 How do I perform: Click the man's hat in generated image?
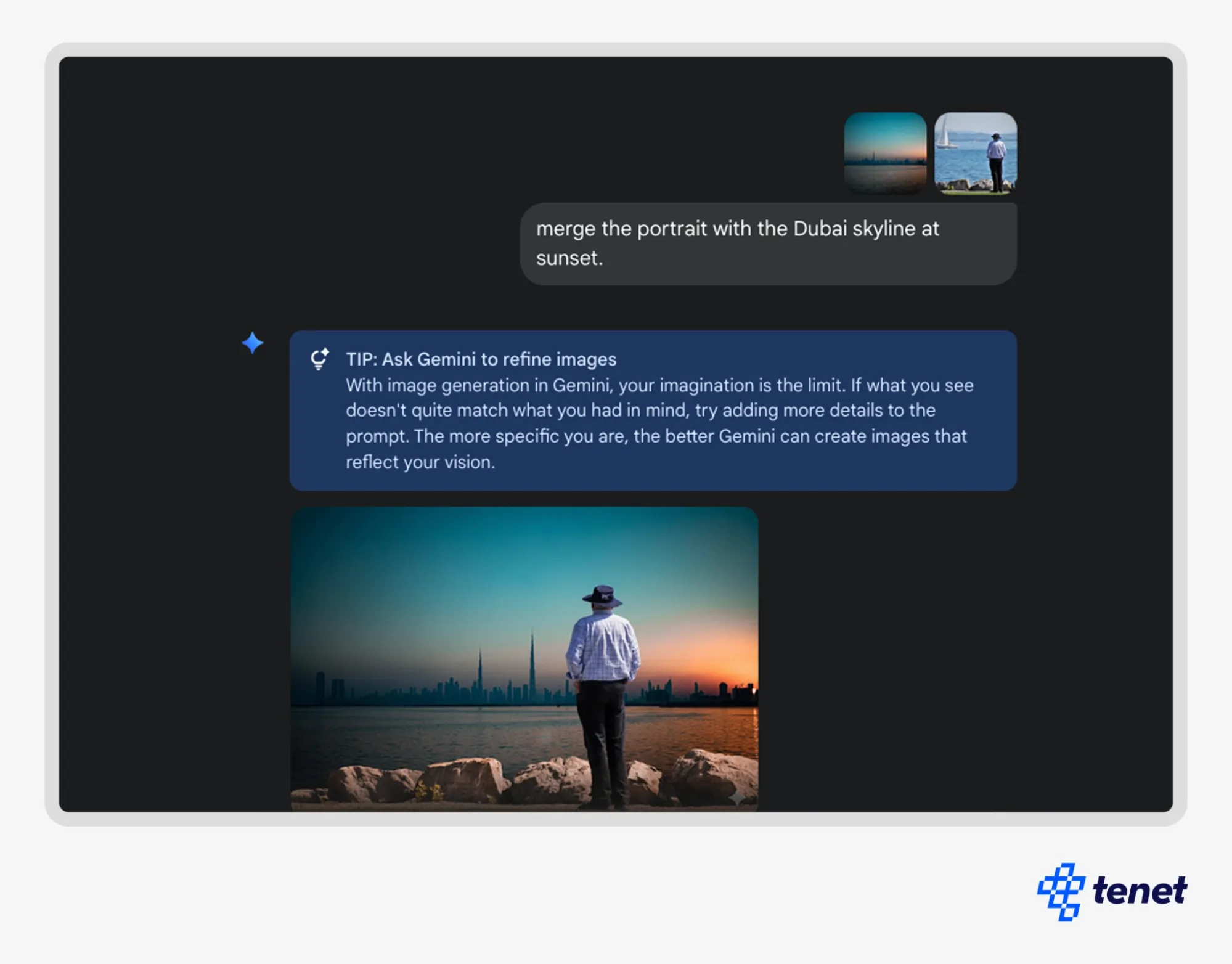tap(602, 595)
